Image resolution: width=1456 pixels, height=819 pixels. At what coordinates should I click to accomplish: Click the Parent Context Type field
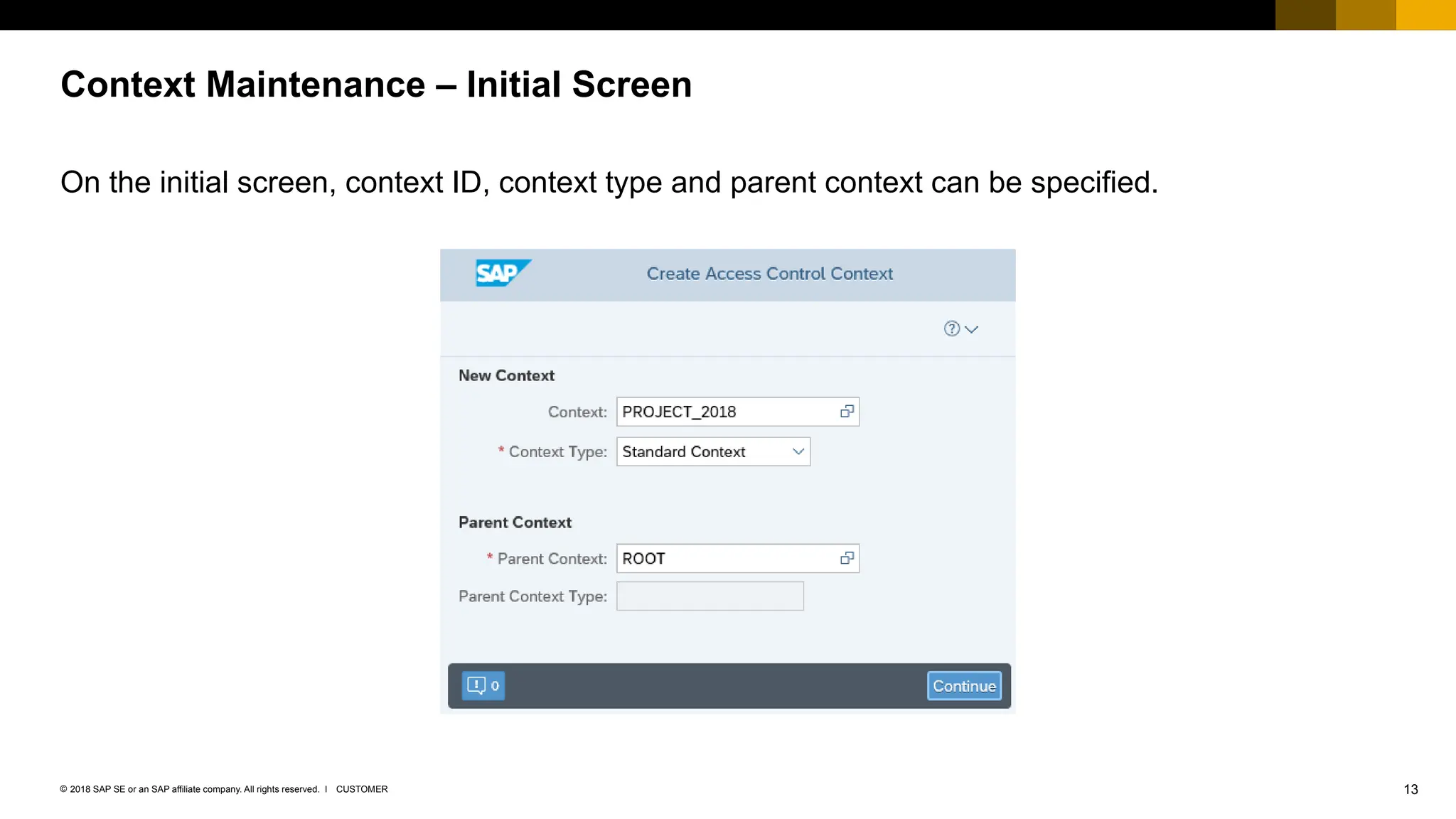pos(710,596)
